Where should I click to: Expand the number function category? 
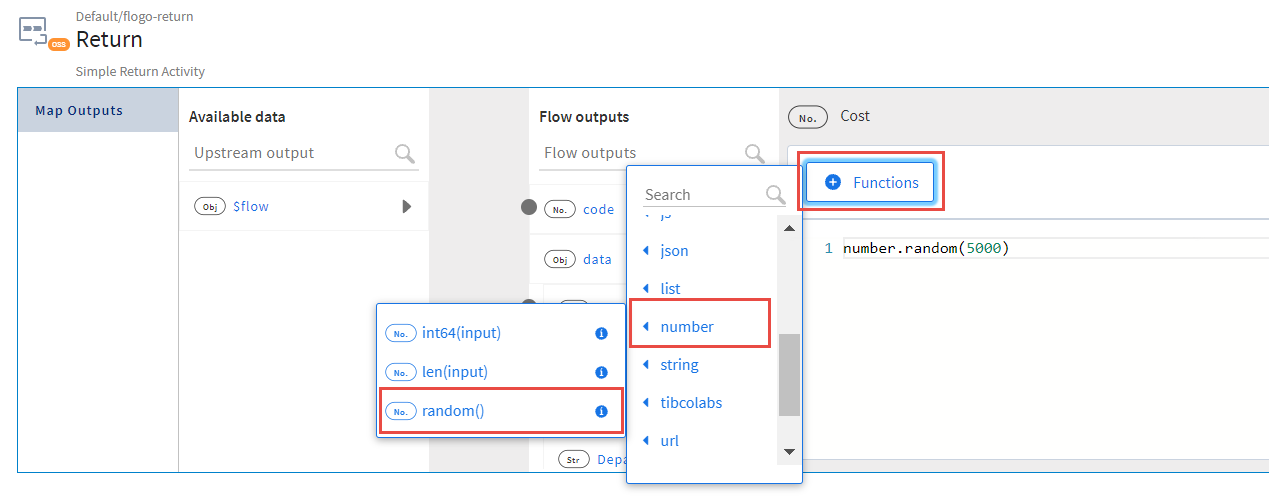tap(686, 326)
